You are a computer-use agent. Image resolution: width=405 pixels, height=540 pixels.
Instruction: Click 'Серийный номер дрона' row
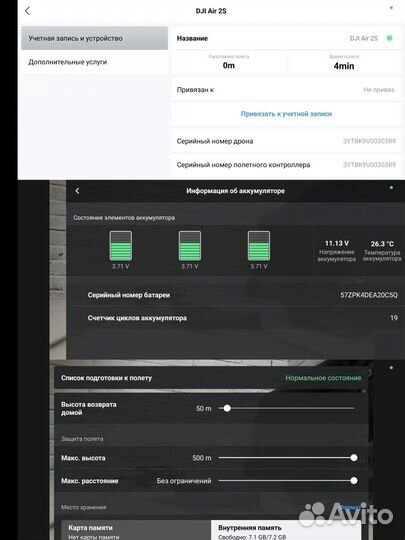pos(286,141)
